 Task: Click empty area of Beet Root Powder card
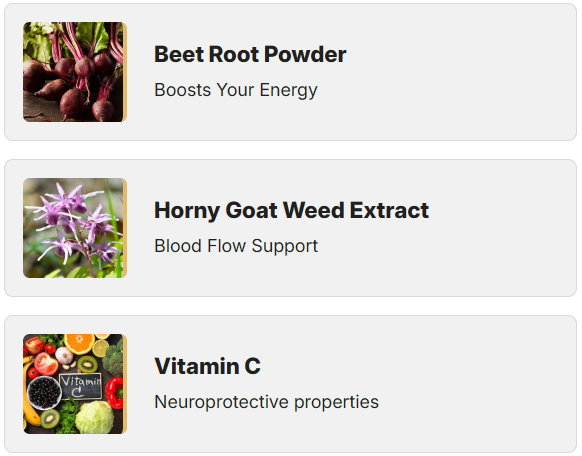(x=464, y=72)
